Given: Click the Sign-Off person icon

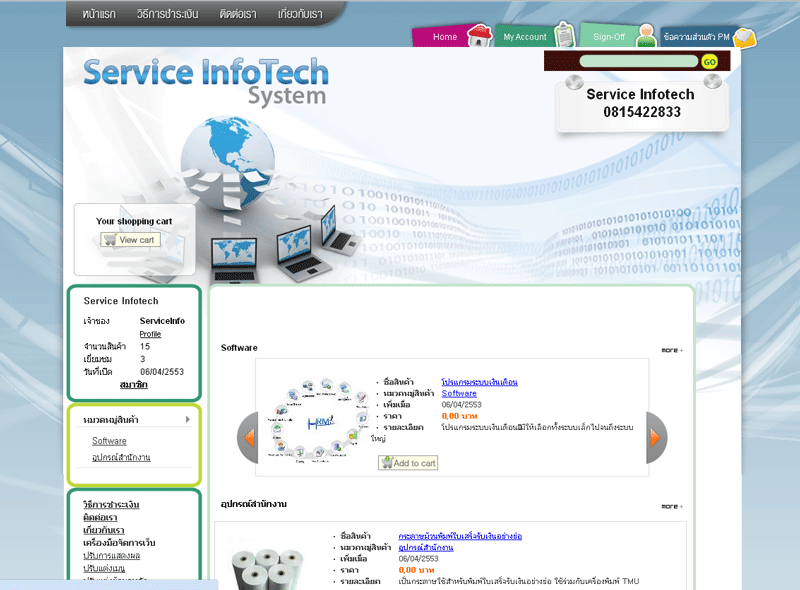Looking at the screenshot, I should (646, 36).
